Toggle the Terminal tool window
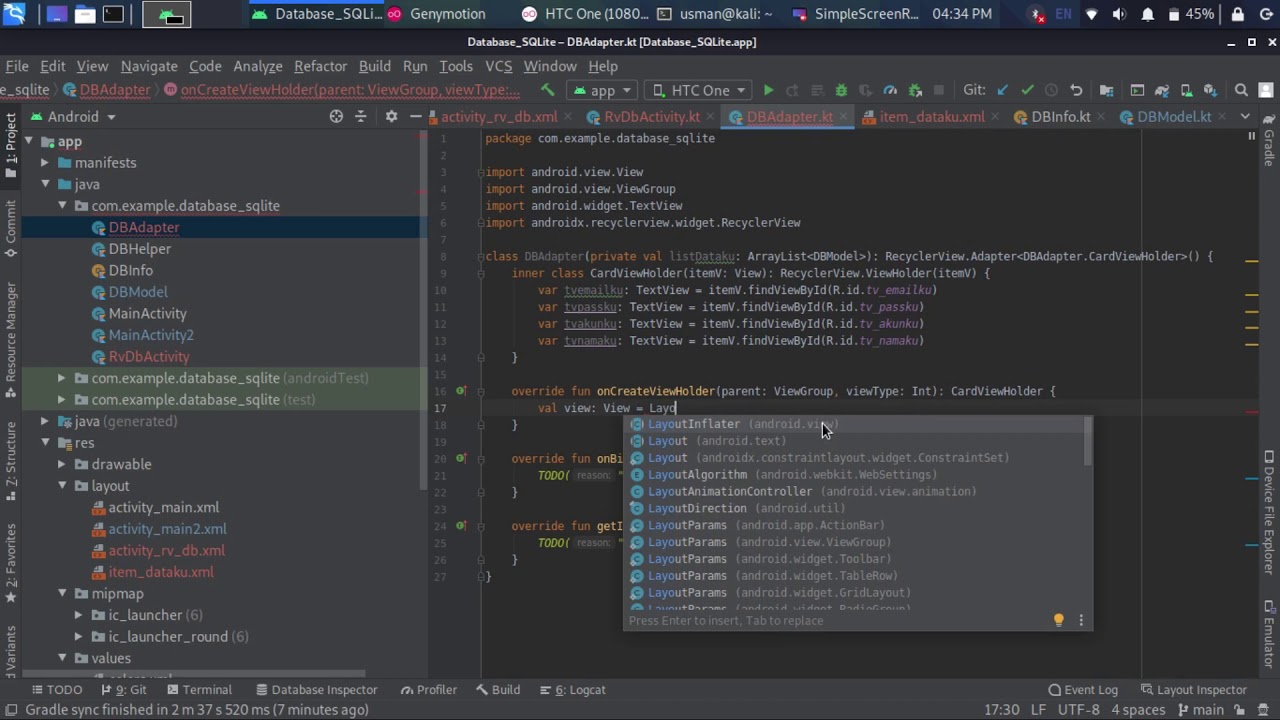Screen dimensions: 1280x720 (x=199, y=690)
